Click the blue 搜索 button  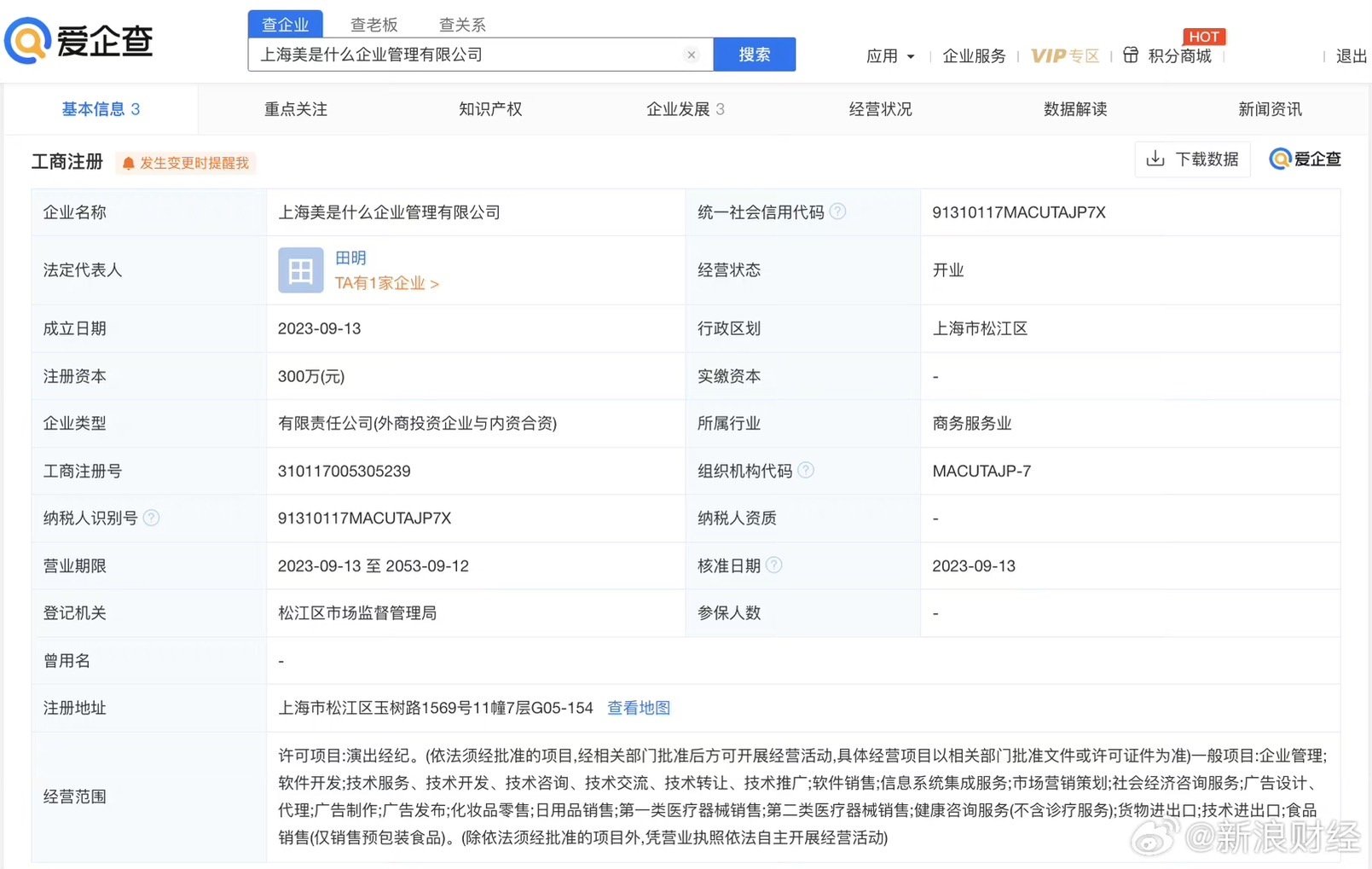coord(754,55)
